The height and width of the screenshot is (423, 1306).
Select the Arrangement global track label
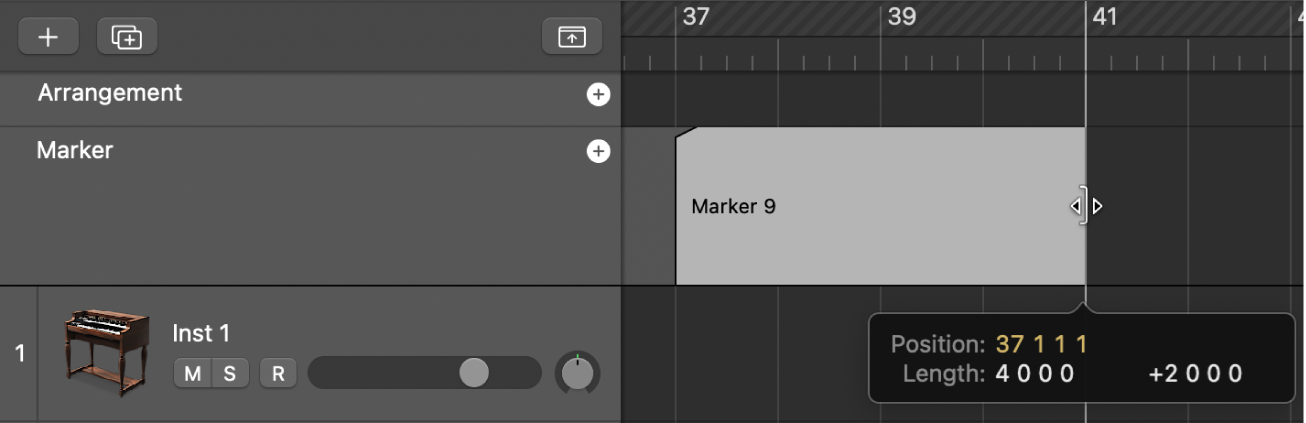pyautogui.click(x=110, y=93)
